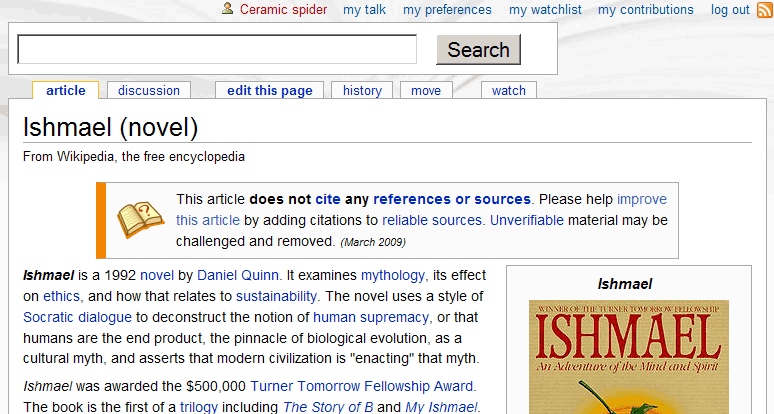The height and width of the screenshot is (414, 774).
Task: Open the history tab
Action: click(x=362, y=90)
